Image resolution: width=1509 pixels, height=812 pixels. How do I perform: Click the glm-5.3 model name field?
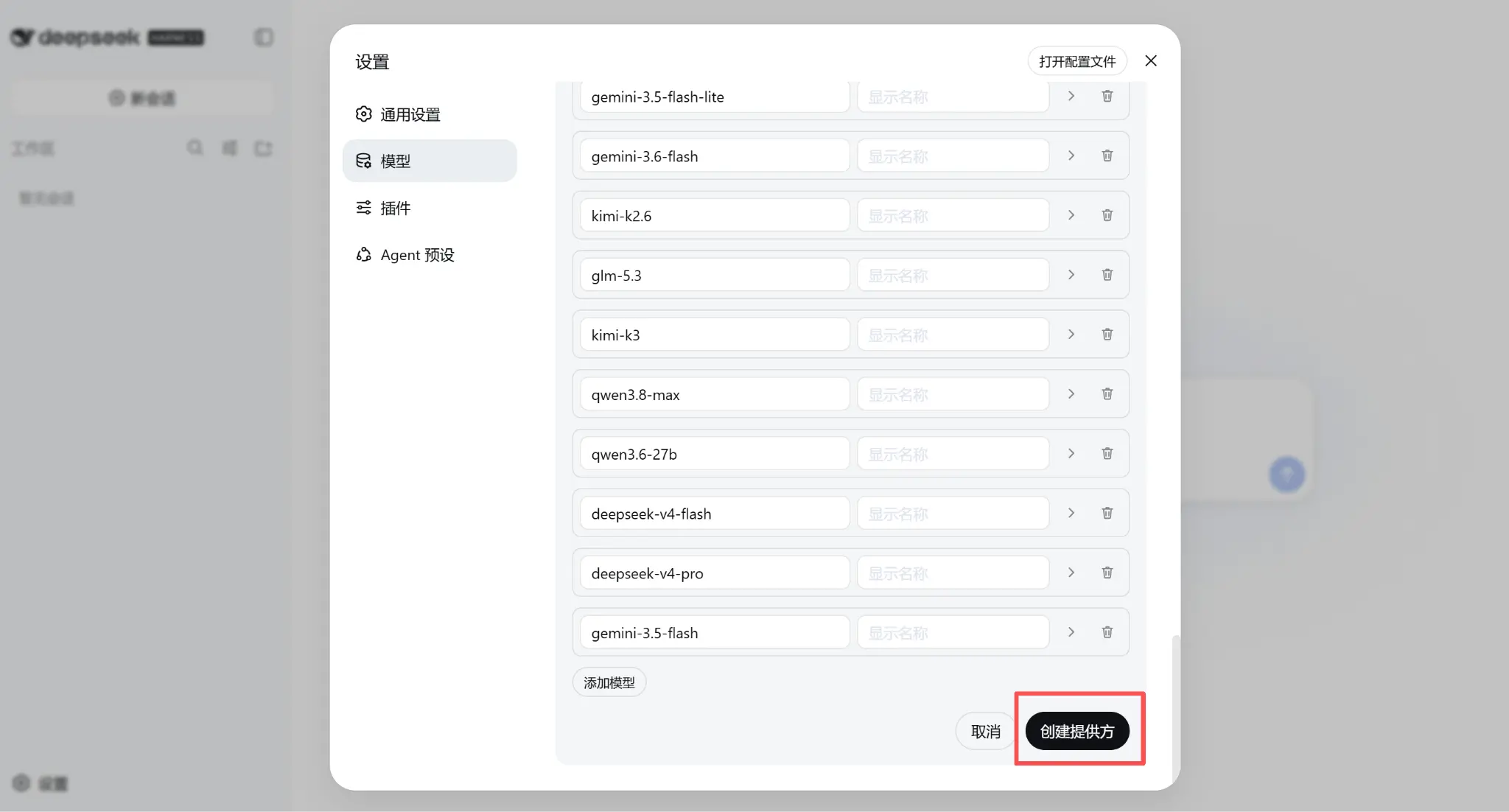pyautogui.click(x=715, y=275)
